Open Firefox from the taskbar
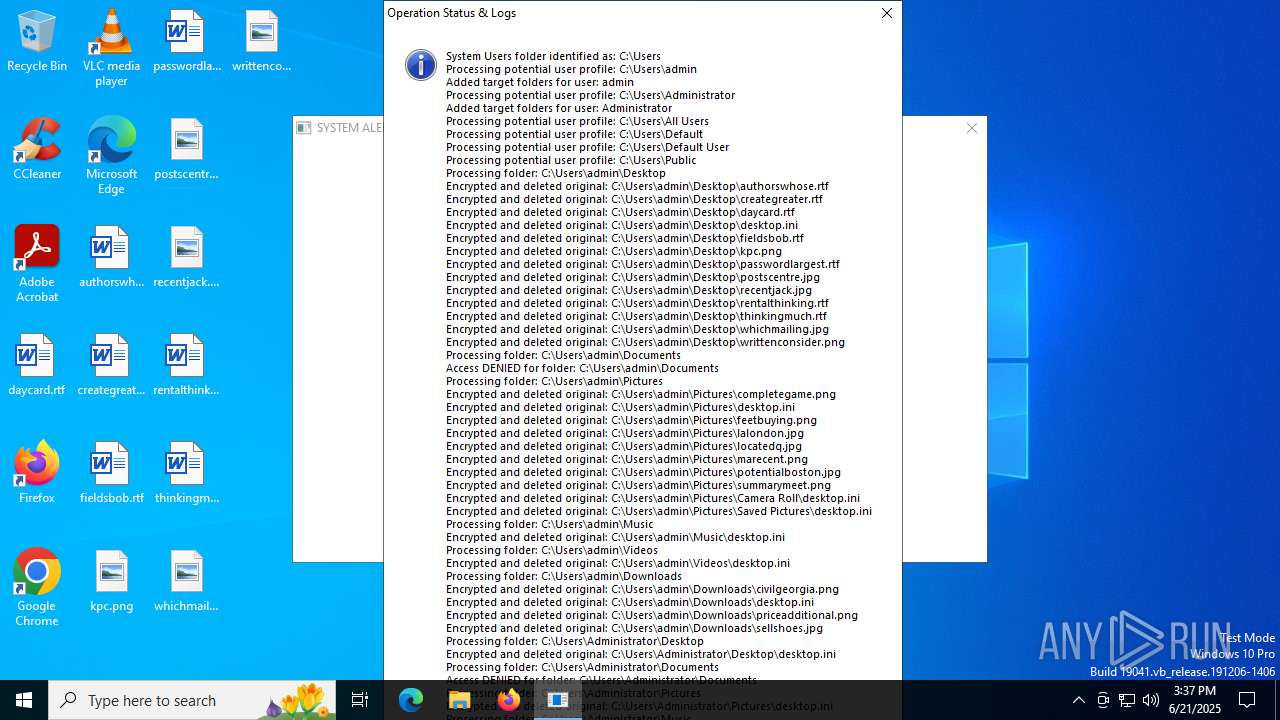This screenshot has width=1280, height=720. 508,700
